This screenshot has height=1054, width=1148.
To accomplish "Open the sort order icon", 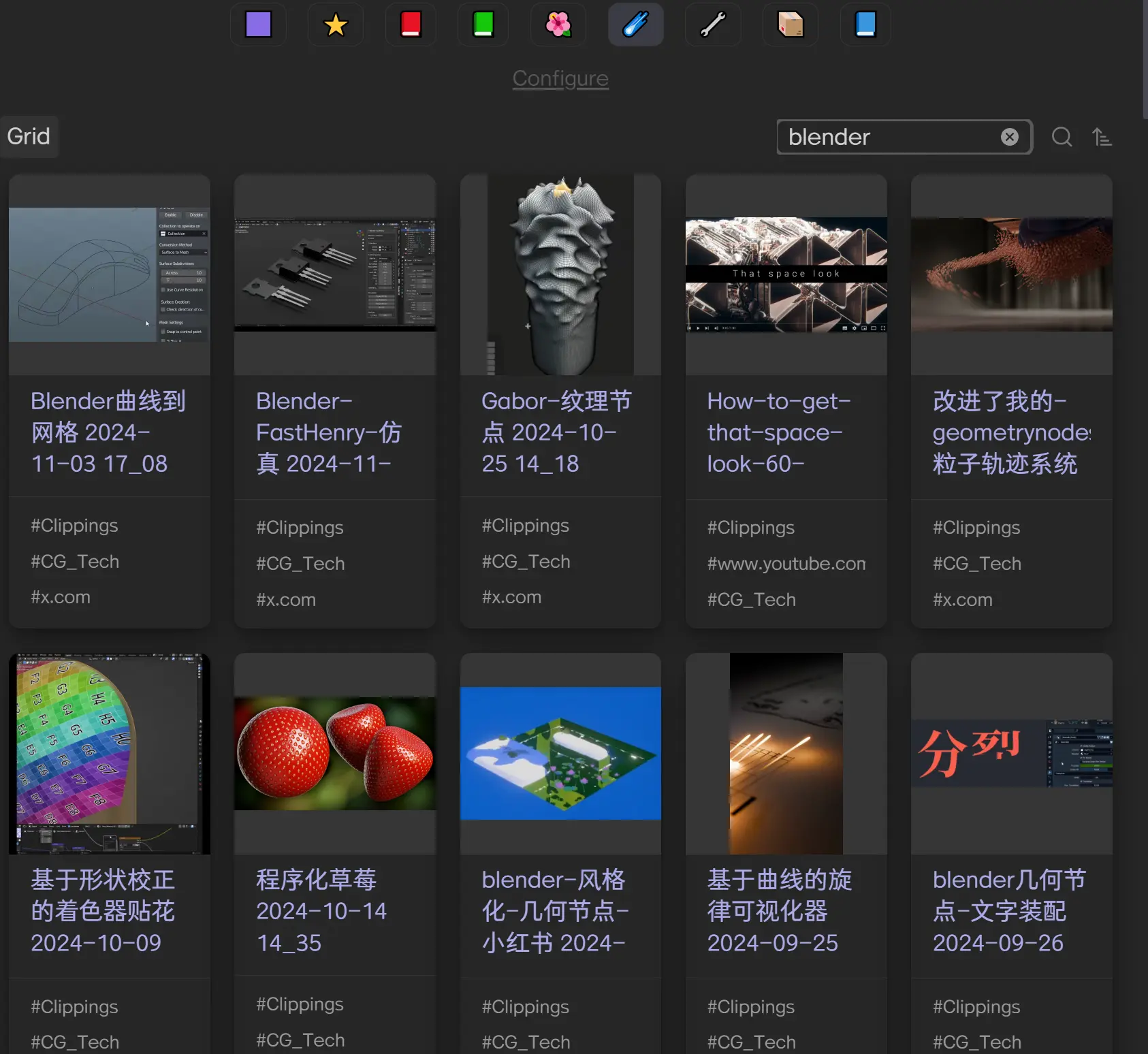I will point(1101,137).
